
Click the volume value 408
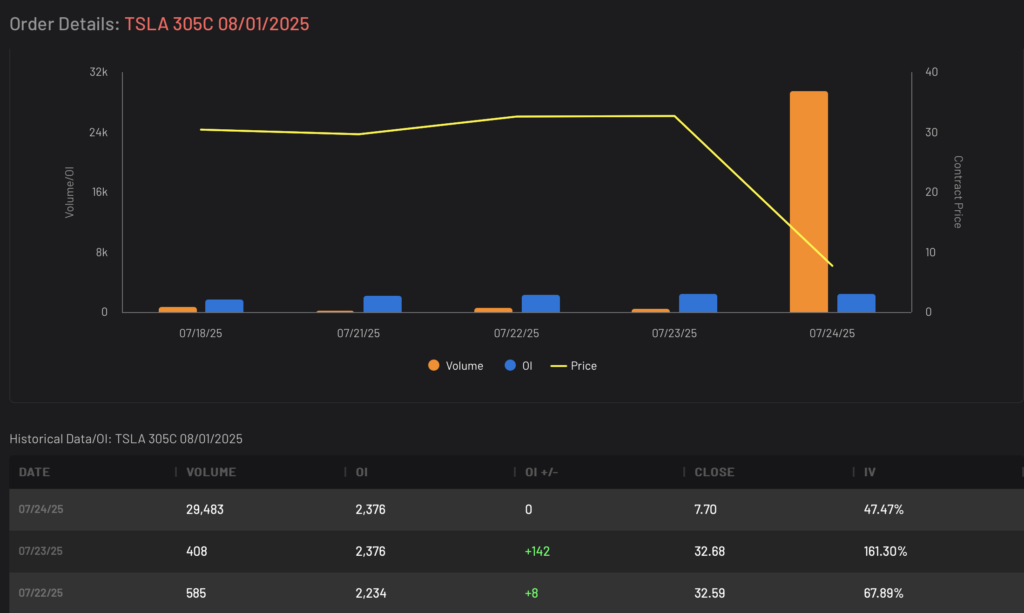(197, 551)
